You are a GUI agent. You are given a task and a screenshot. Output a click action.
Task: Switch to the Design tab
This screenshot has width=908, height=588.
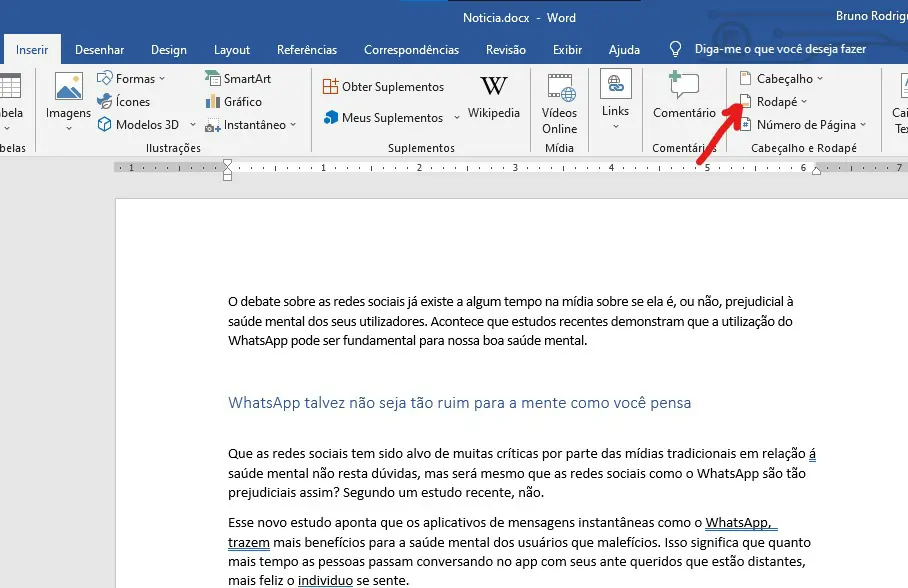click(x=169, y=50)
